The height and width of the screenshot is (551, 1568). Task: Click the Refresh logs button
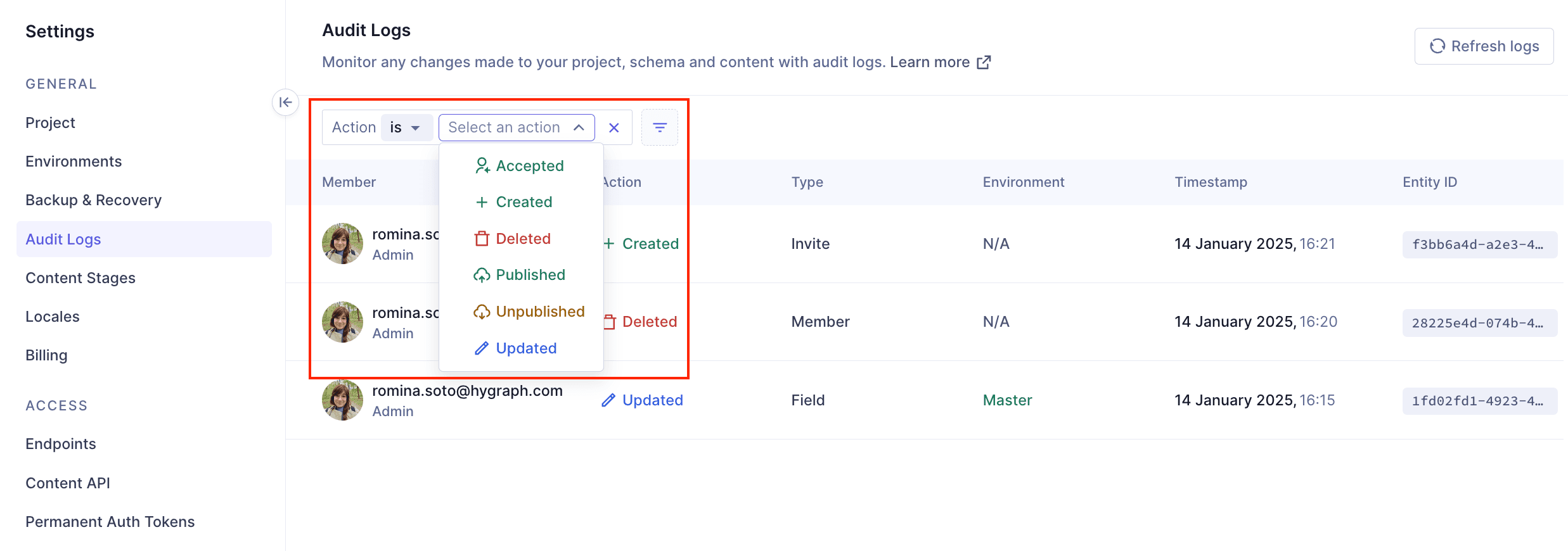point(1484,46)
